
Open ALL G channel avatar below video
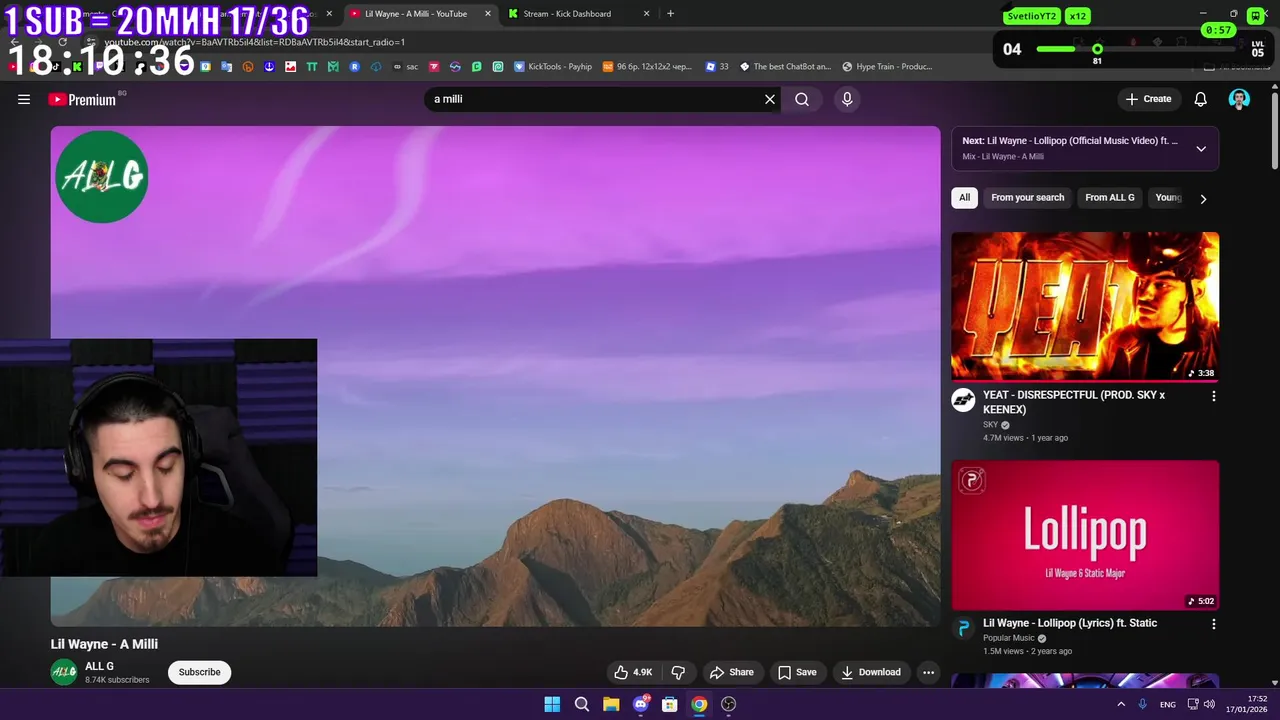64,672
